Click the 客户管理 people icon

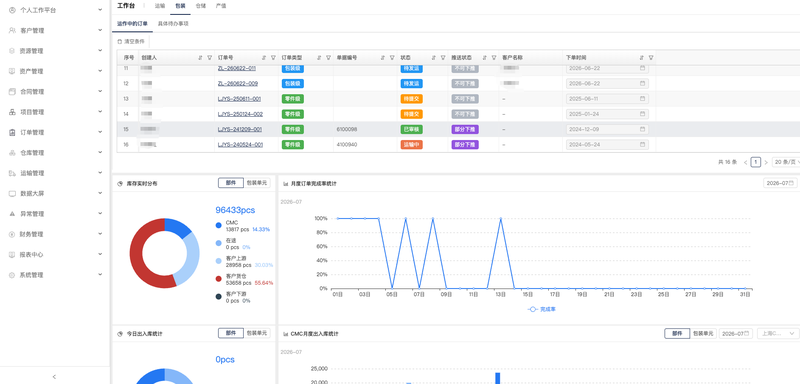point(12,30)
